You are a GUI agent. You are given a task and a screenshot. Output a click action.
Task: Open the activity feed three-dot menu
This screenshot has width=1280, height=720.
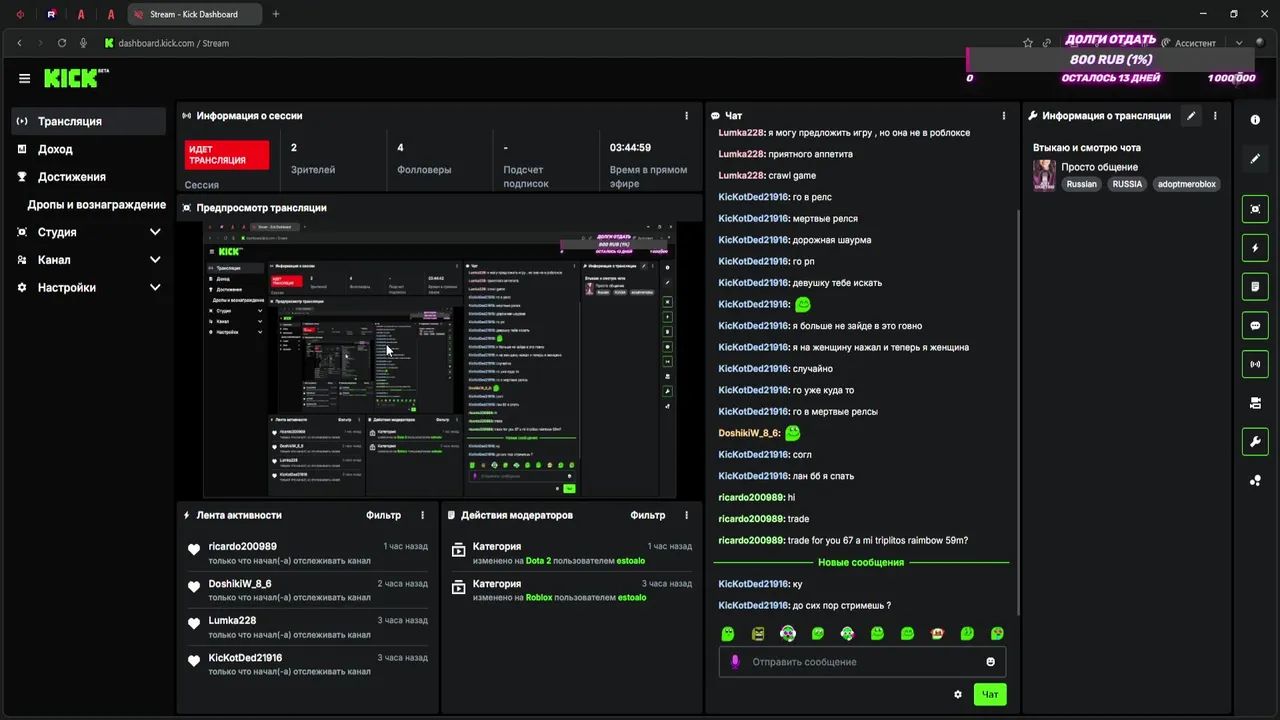tap(422, 516)
